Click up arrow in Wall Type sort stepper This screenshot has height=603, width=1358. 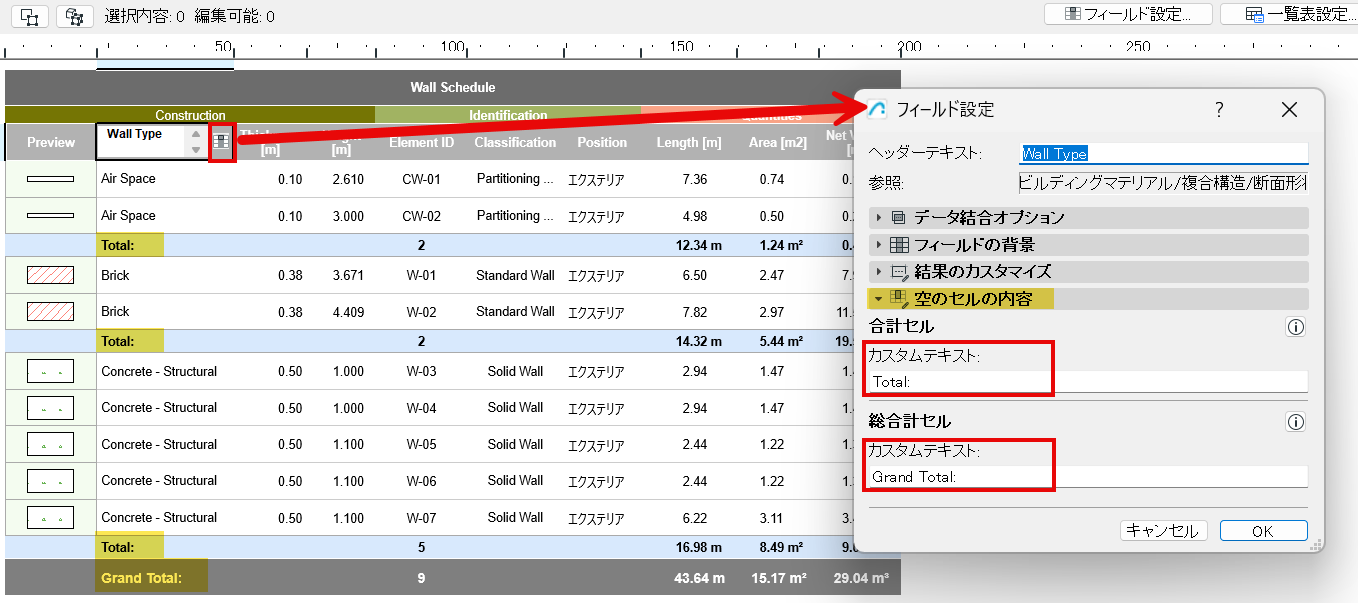pyautogui.click(x=196, y=134)
